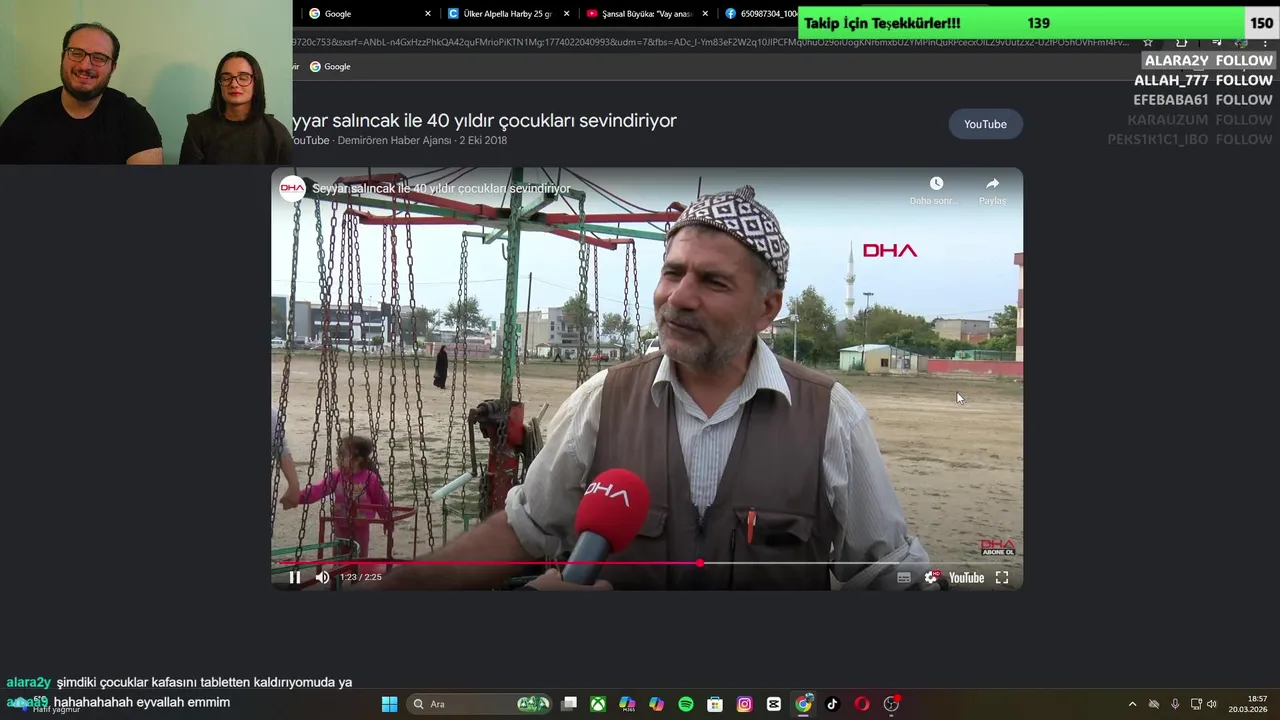1280x720 pixels.
Task: Click the 'Demirören Haber Ajansı' source text
Action: coord(394,140)
